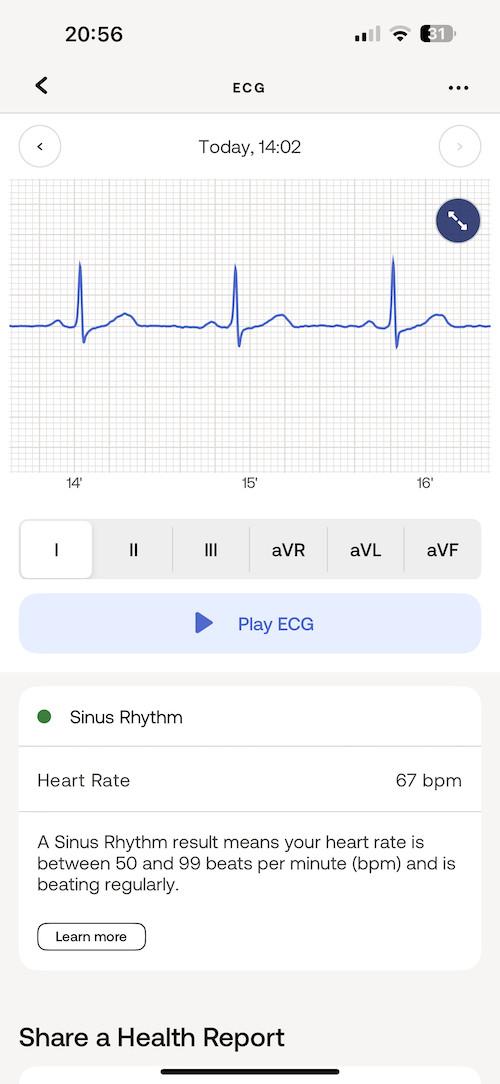Expand ECG chart to full screen
This screenshot has width=500, height=1084.
458,221
